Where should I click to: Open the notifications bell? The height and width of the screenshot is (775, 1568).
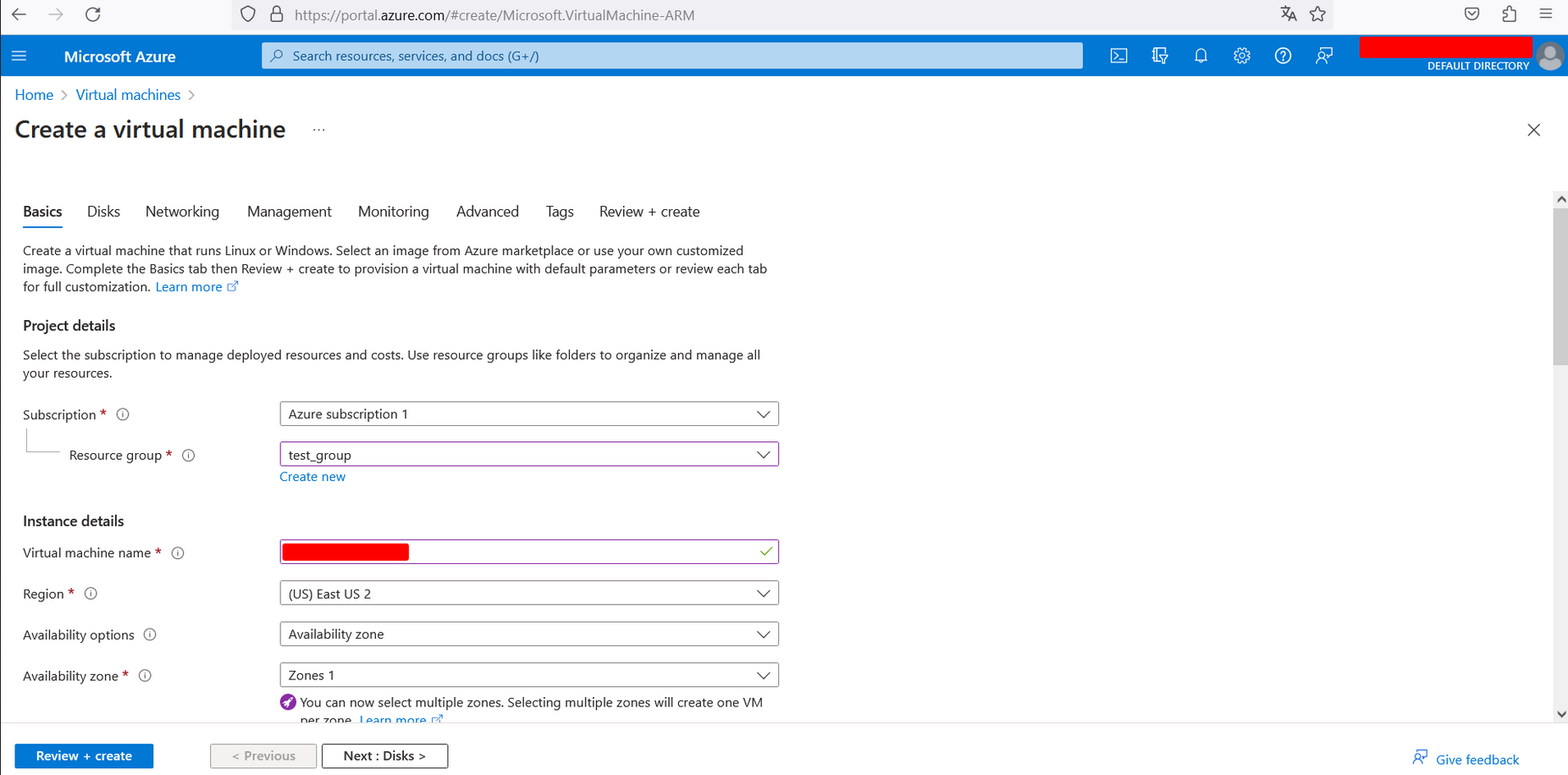click(x=1201, y=56)
